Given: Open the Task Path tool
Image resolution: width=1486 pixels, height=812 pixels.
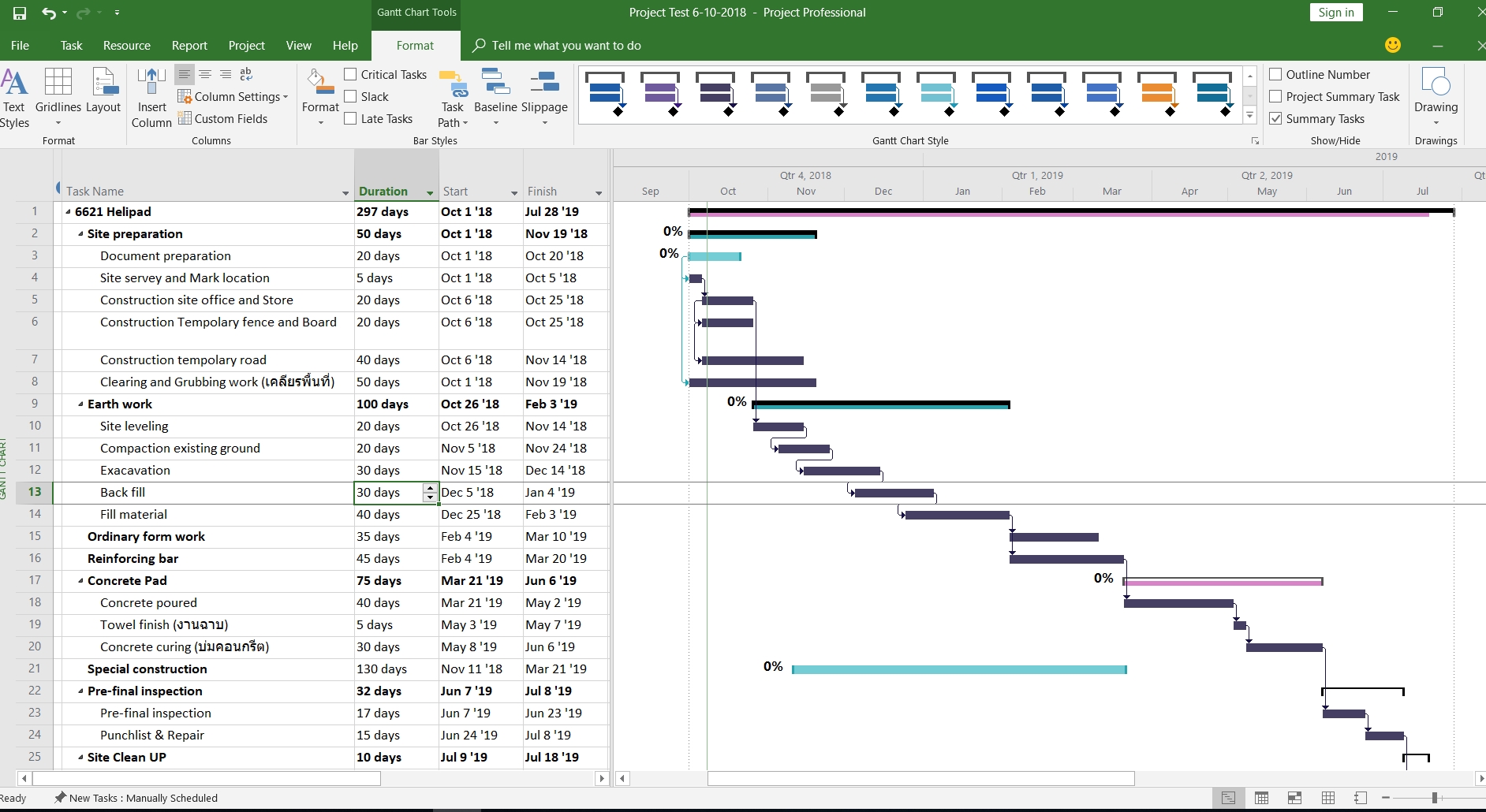Looking at the screenshot, I should (x=453, y=98).
